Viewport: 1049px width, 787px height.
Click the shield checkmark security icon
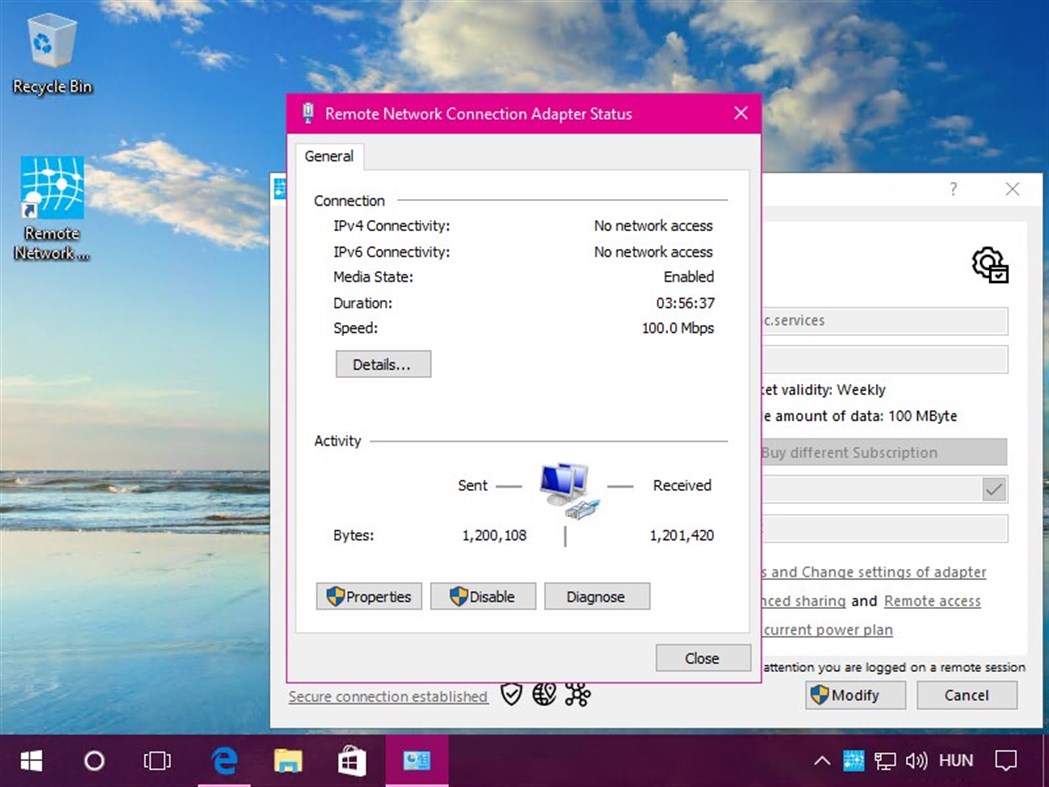coord(511,693)
